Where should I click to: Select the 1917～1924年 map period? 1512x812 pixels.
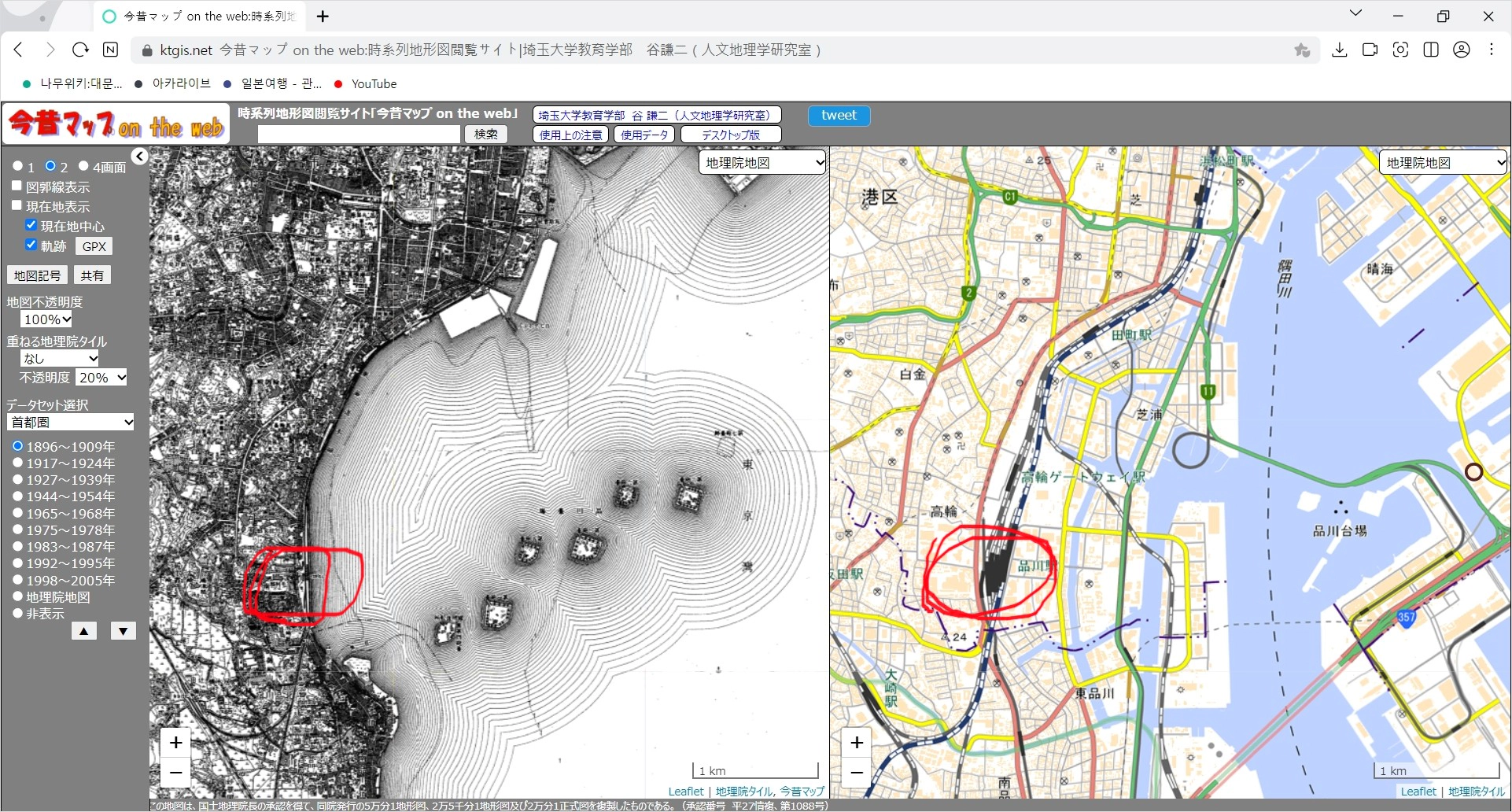click(17, 463)
